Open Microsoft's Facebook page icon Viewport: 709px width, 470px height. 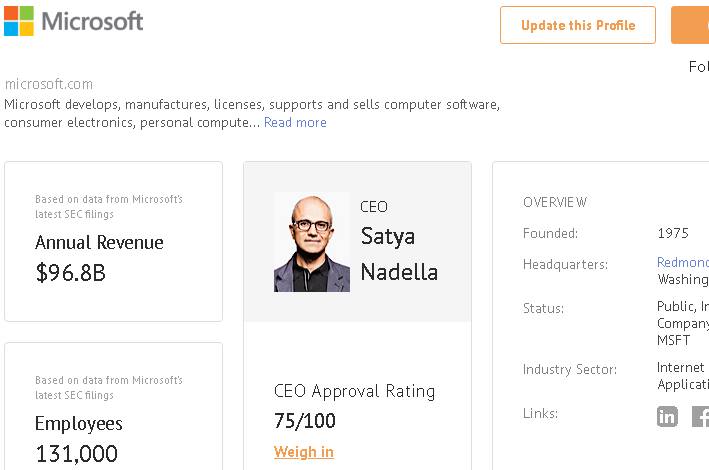coord(700,416)
